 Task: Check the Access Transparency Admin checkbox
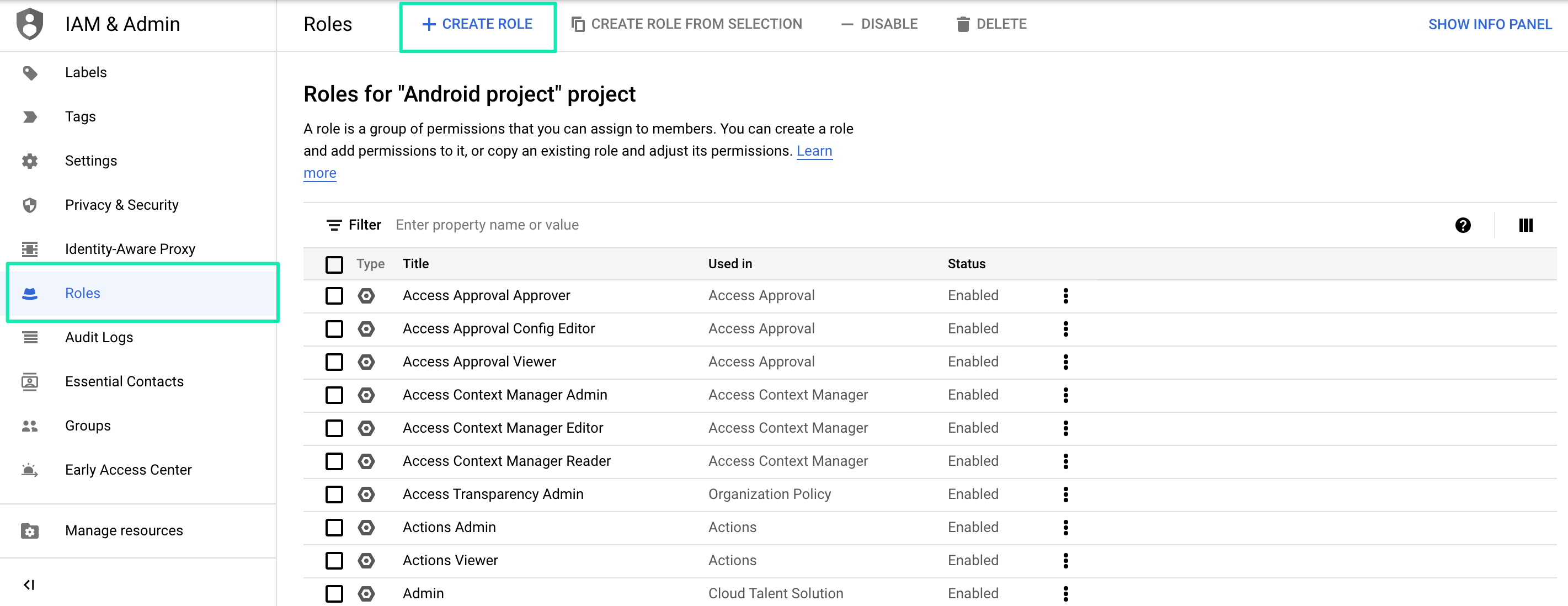coord(334,495)
